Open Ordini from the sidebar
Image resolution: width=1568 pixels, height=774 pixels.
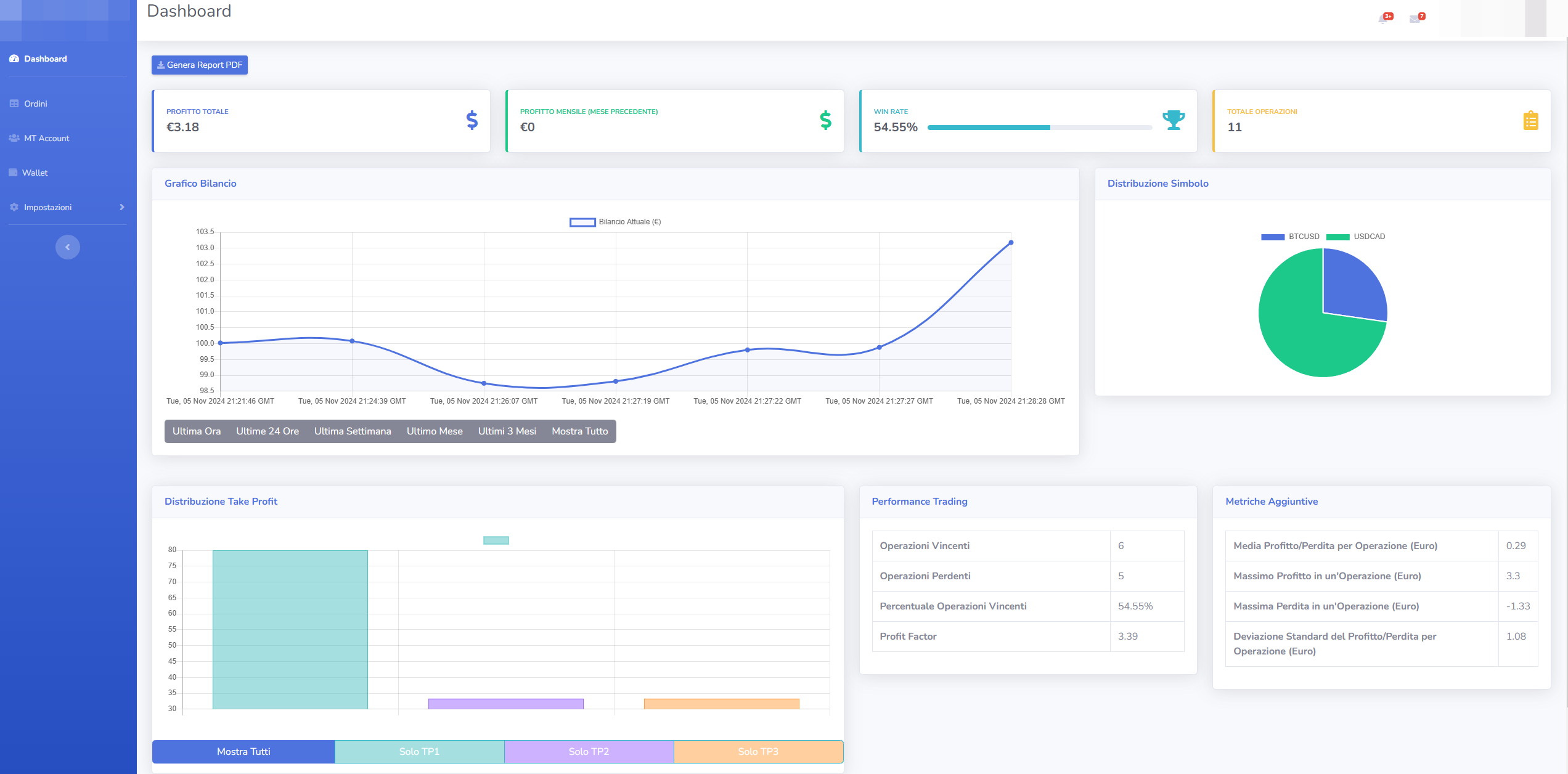coord(35,104)
